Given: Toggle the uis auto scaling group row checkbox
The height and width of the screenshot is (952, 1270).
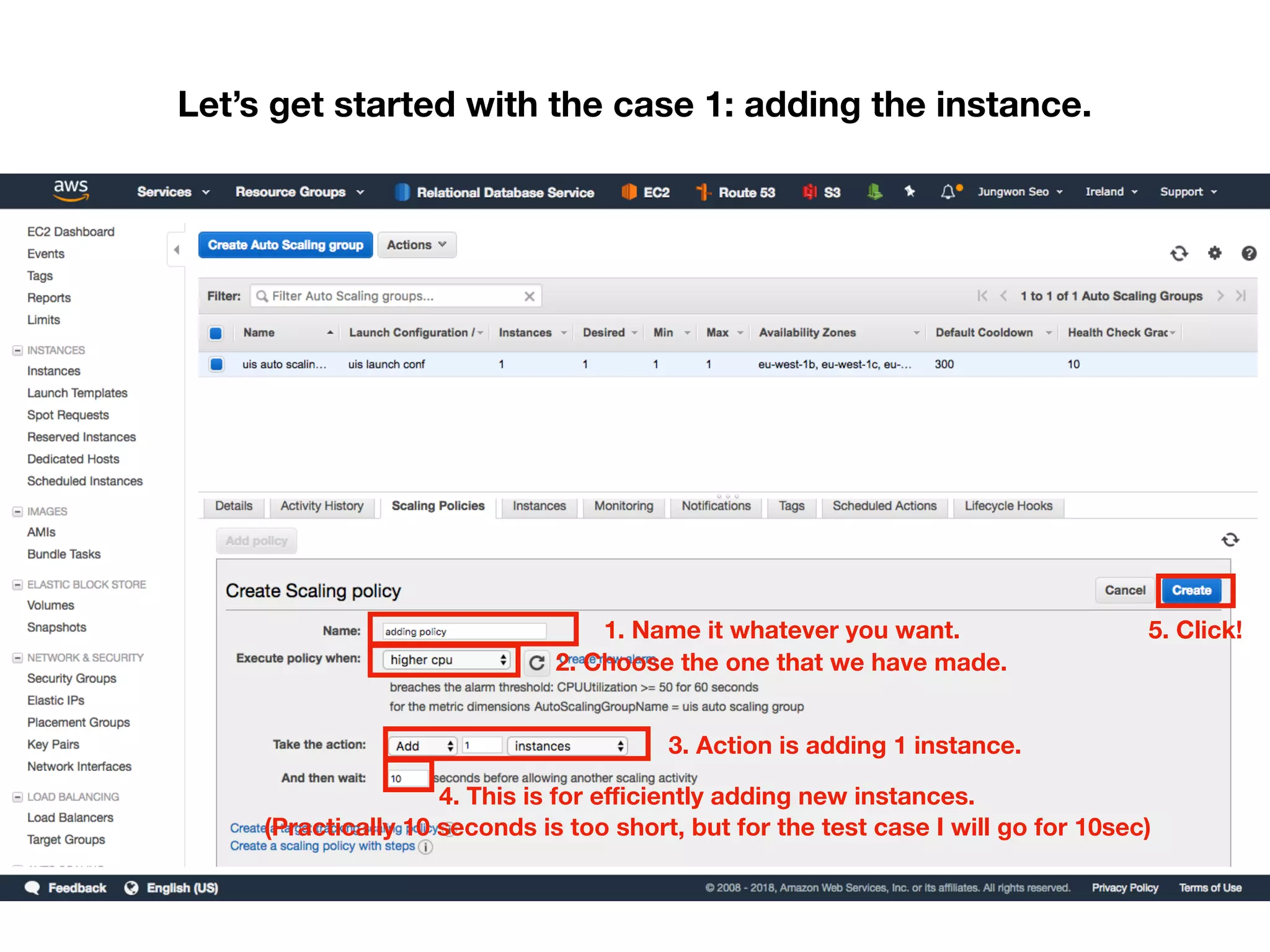Looking at the screenshot, I should 216,364.
